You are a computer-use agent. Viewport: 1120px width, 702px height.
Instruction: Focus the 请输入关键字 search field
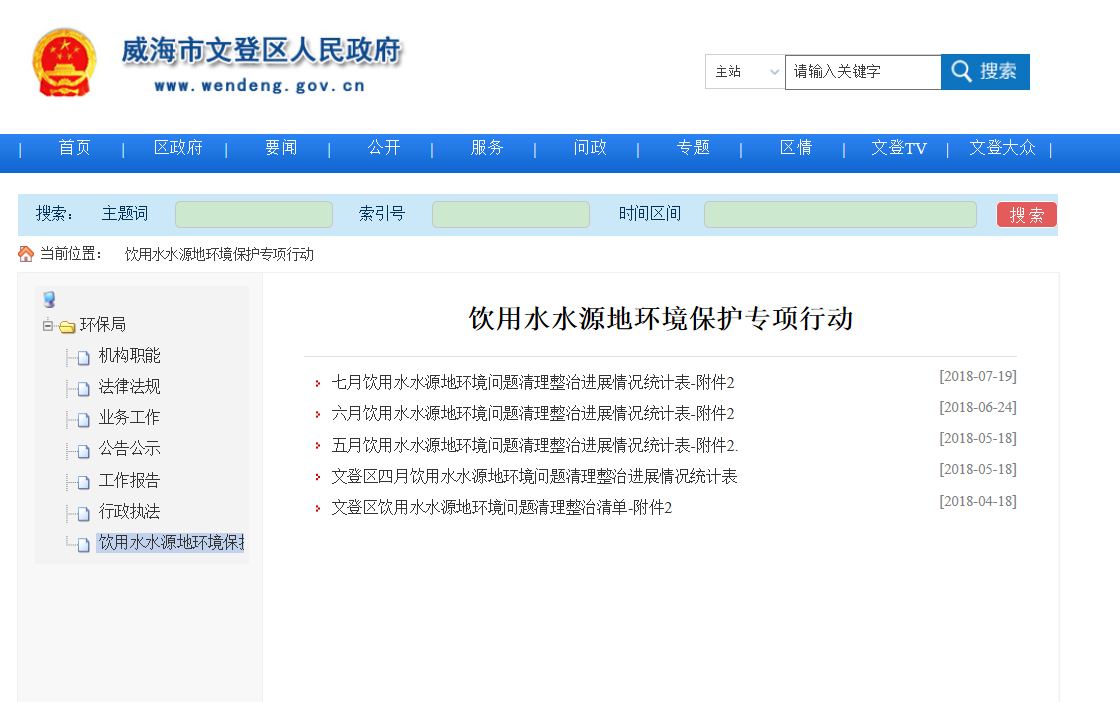862,72
